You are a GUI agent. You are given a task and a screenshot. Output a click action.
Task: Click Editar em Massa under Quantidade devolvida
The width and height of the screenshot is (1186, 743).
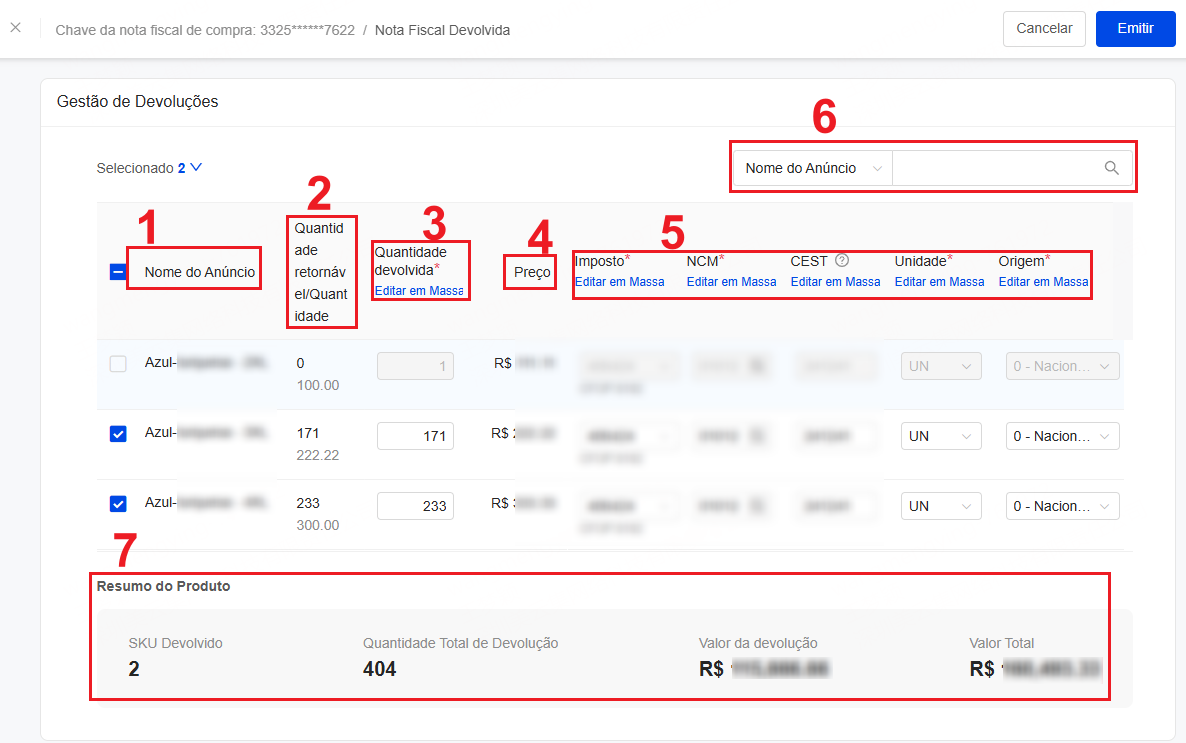click(x=419, y=291)
